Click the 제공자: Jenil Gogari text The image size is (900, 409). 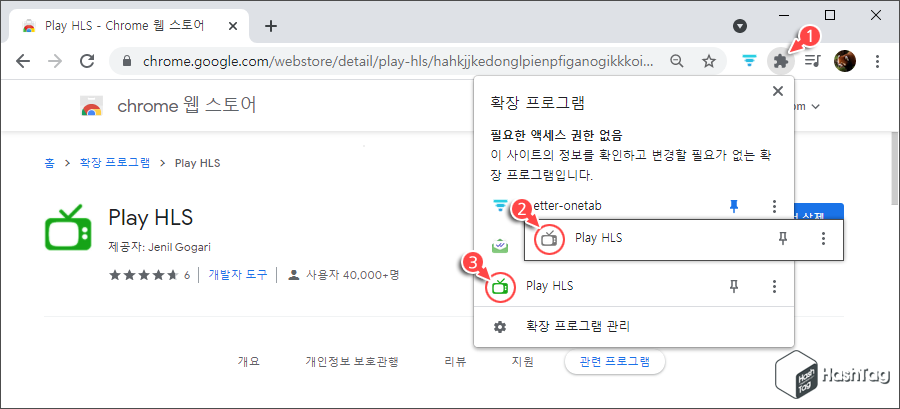coord(160,247)
